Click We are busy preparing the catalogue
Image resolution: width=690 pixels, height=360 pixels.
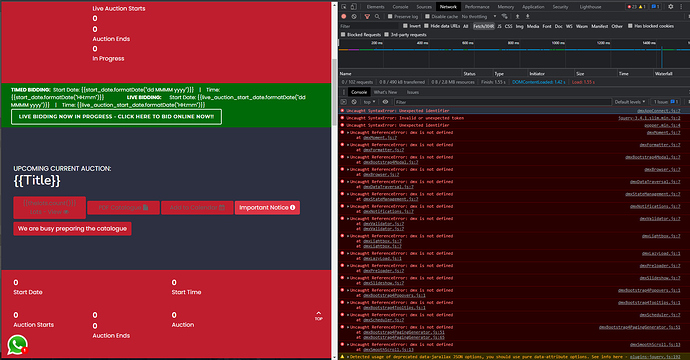point(72,228)
